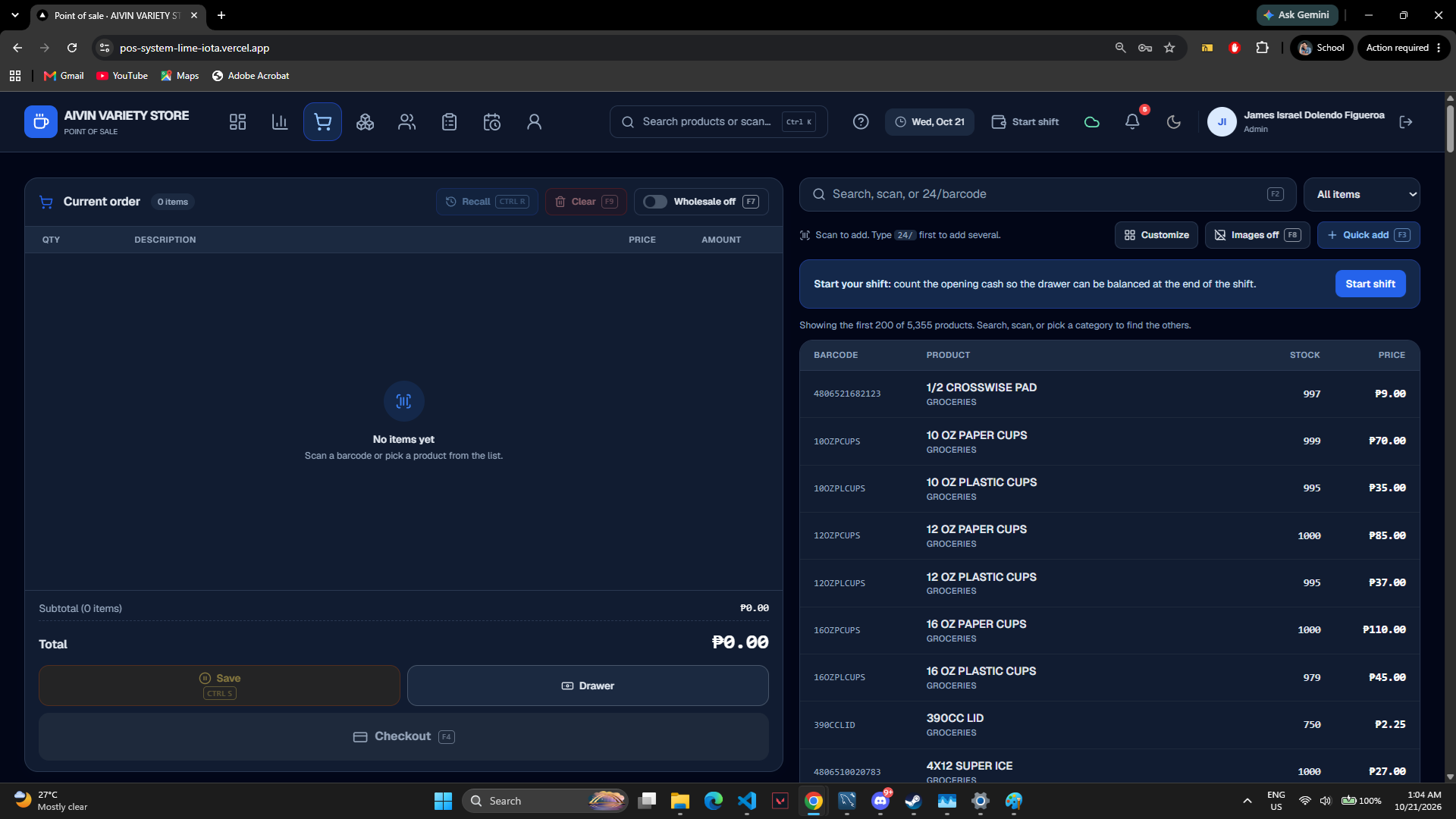Select the 12 OZ PLASTIC CUPS product
1456x819 pixels.
pos(1109,583)
